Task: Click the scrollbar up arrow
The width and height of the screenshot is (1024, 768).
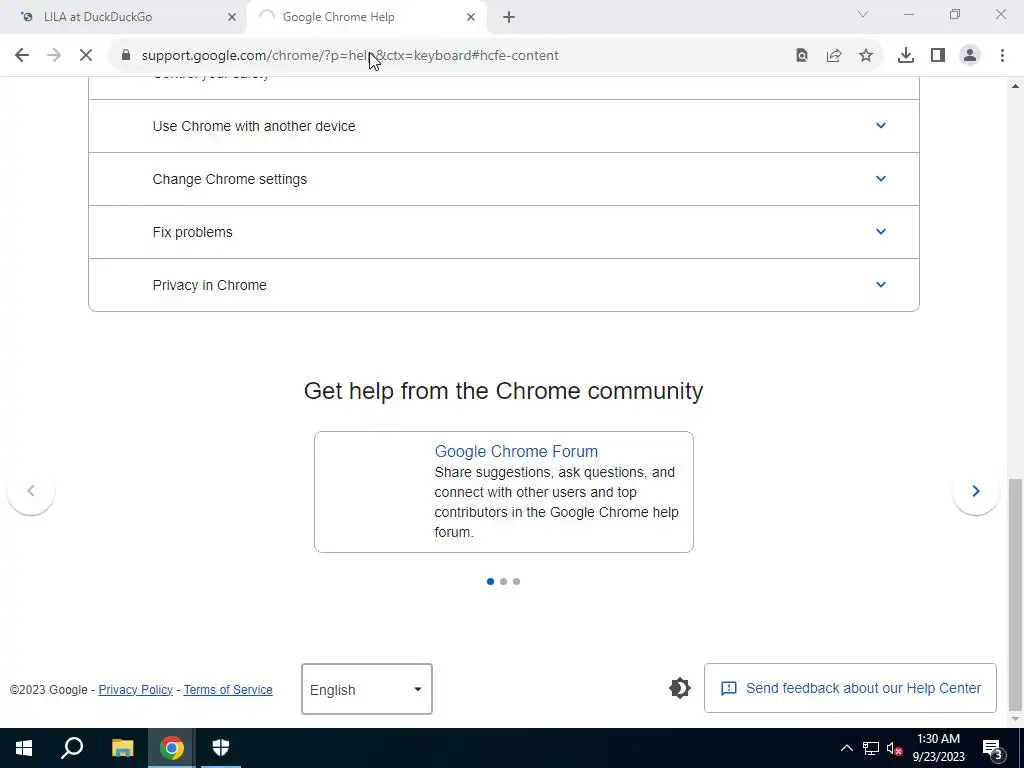Action: click(1016, 86)
